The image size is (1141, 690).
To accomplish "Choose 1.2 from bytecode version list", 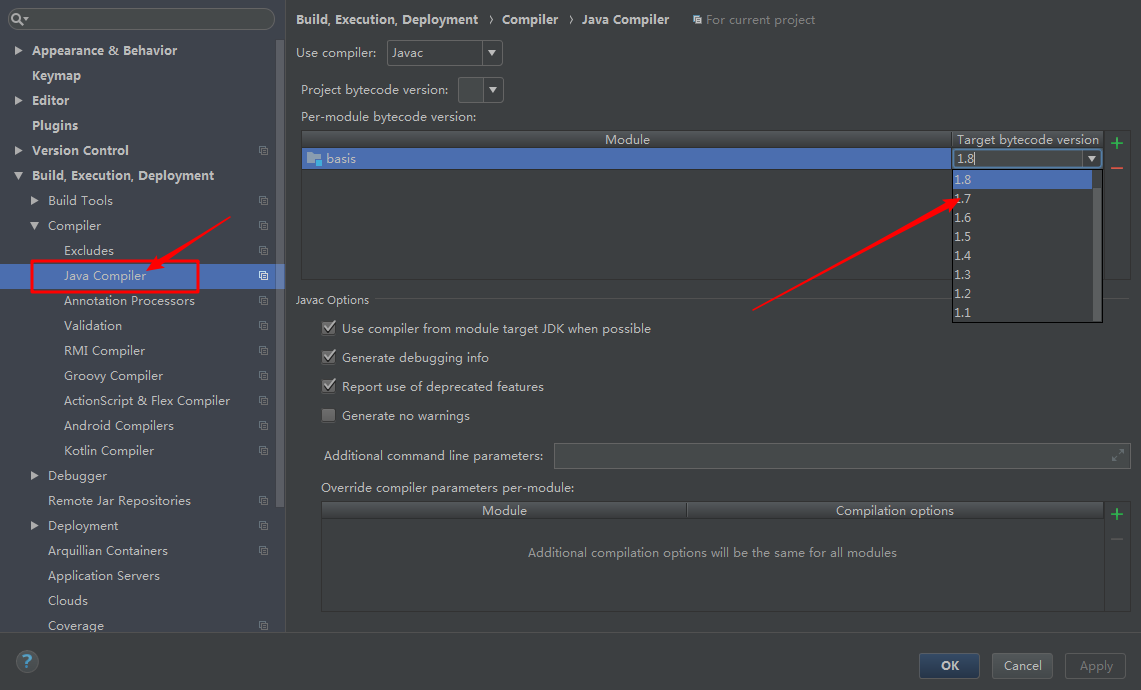I will click(1022, 293).
